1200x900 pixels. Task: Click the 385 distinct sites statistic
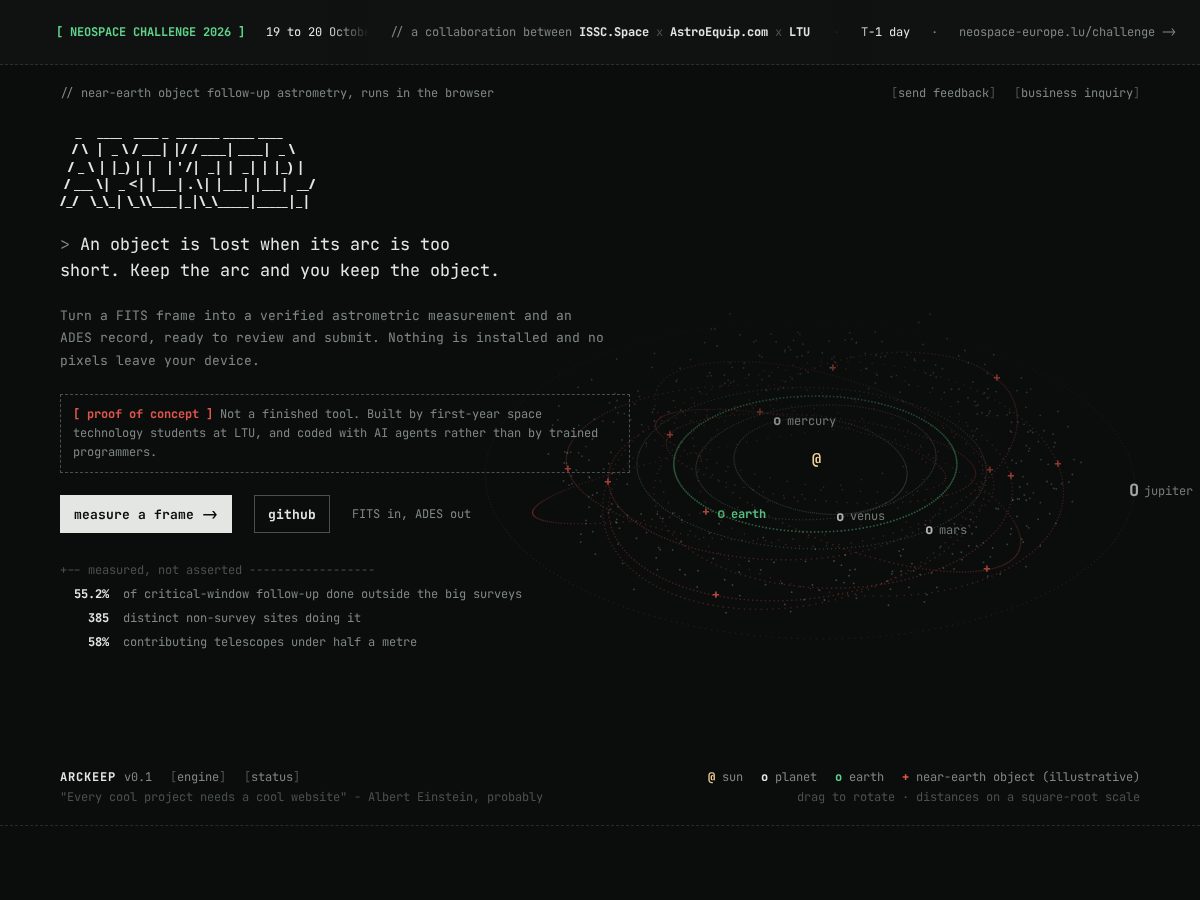[x=98, y=618]
